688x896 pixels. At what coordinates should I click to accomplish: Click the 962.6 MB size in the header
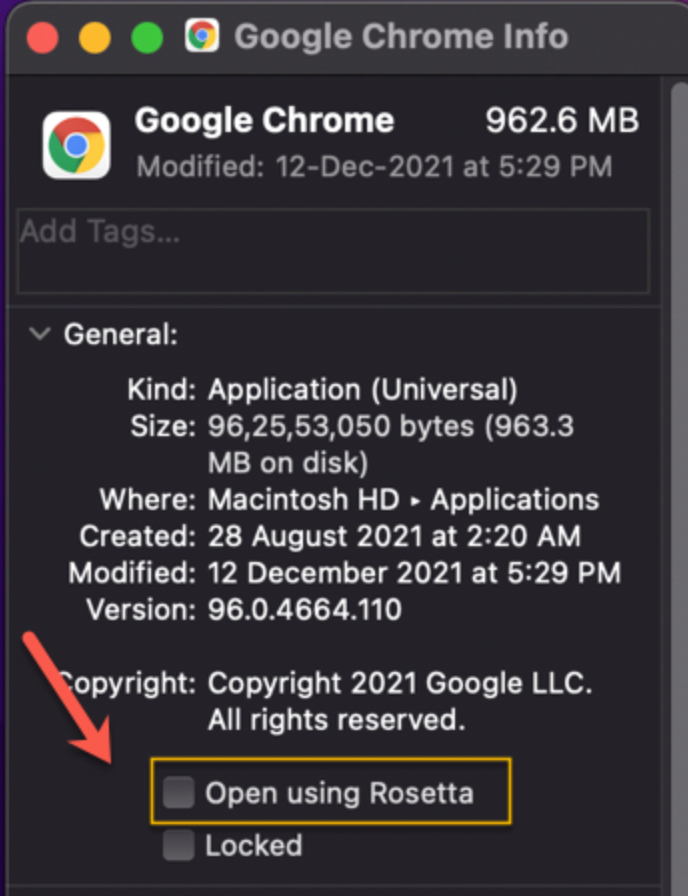click(x=561, y=122)
